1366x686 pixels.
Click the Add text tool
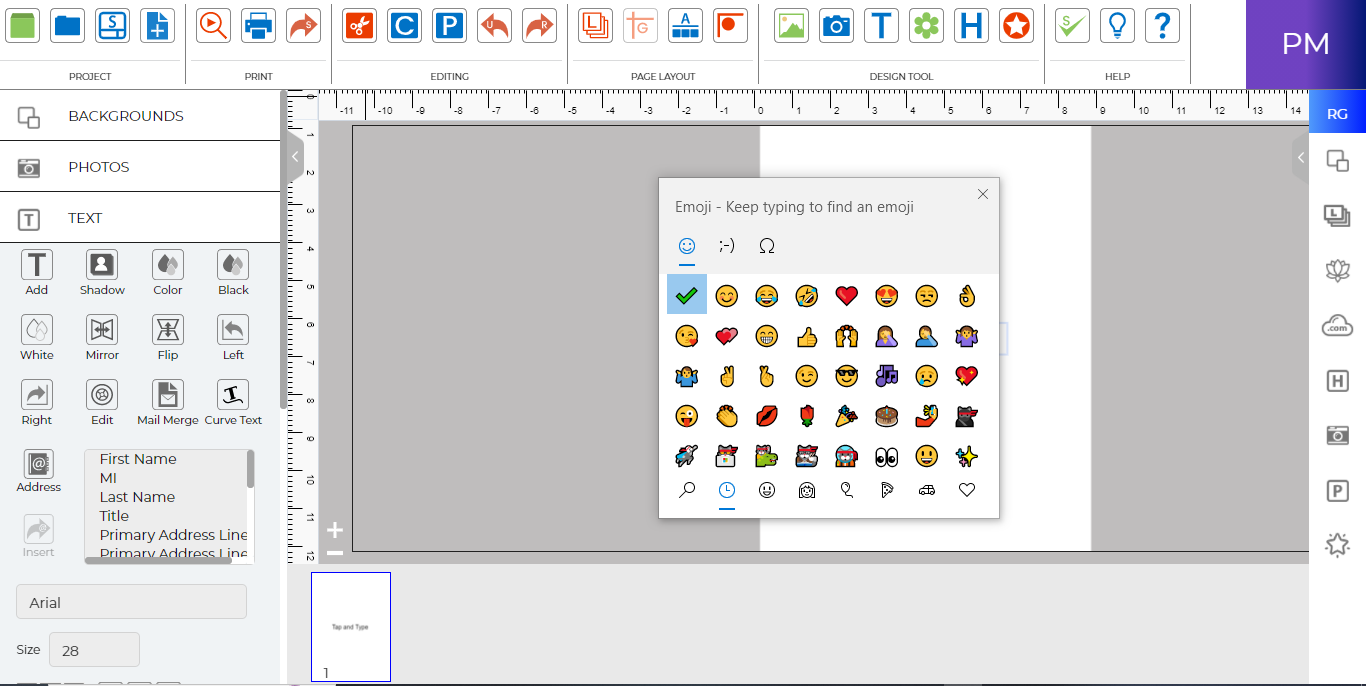point(37,273)
